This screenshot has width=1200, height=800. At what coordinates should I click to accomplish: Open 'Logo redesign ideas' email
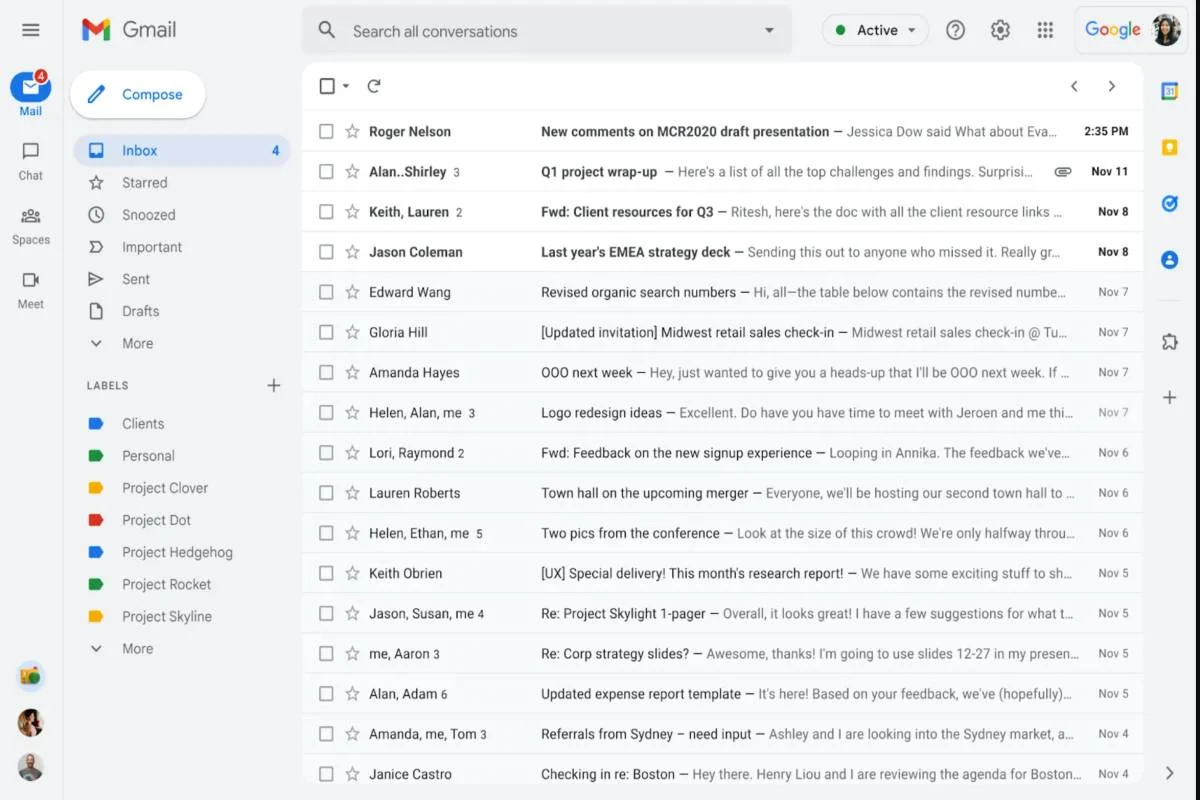[722, 412]
